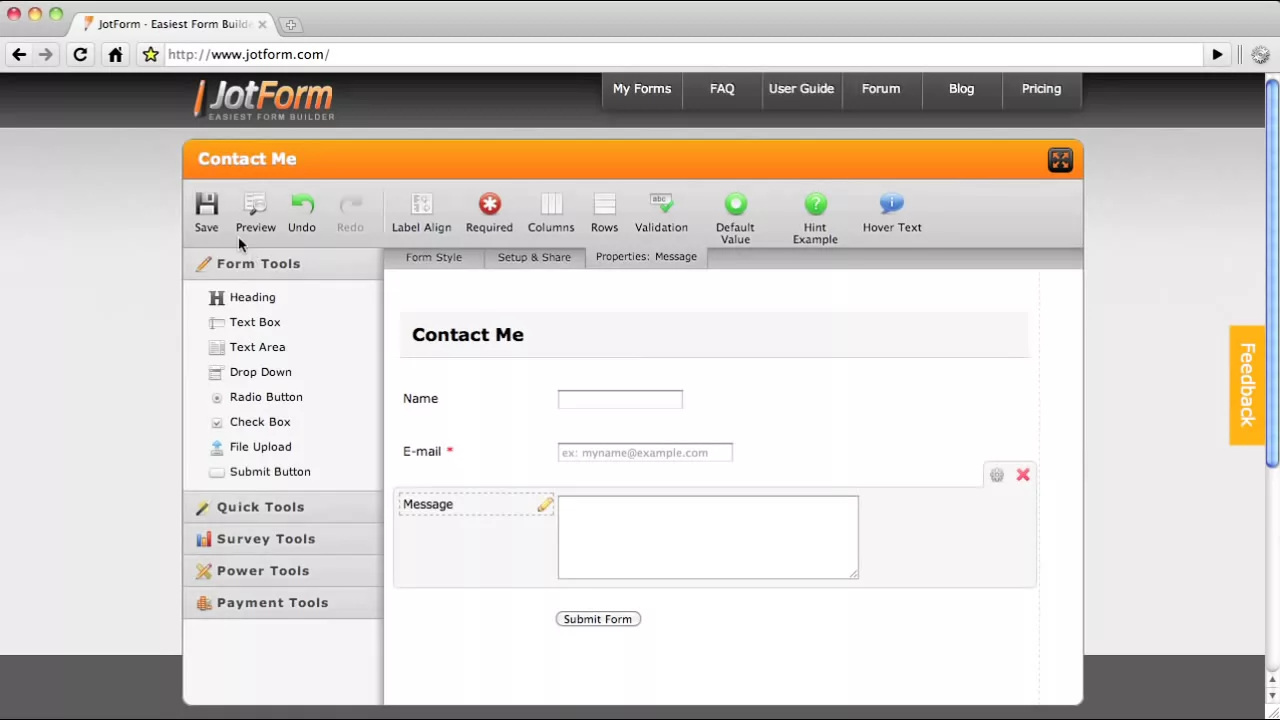This screenshot has height=720, width=1280.
Task: View the Pricing page
Action: pyautogui.click(x=1041, y=89)
